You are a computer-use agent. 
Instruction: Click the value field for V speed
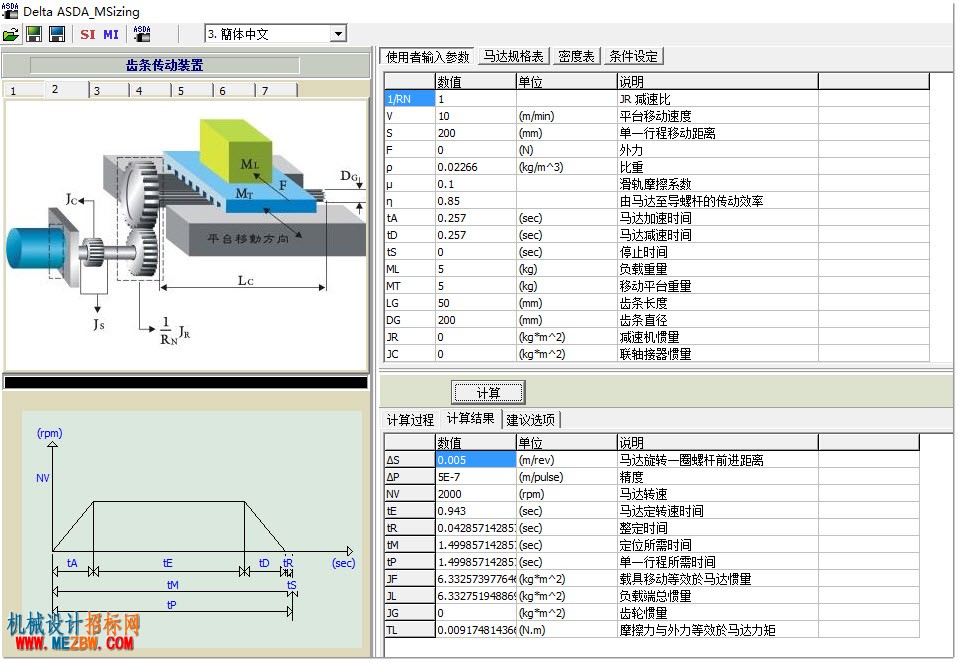tap(475, 116)
